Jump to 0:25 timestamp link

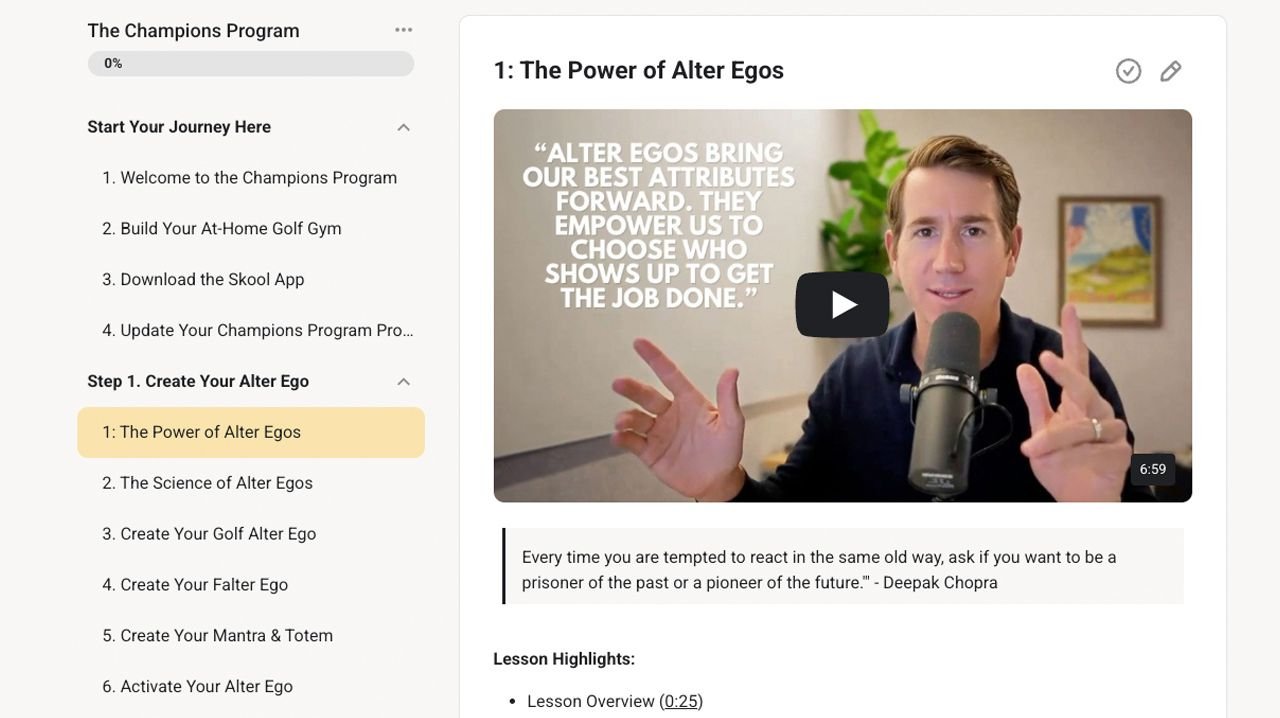pos(681,702)
